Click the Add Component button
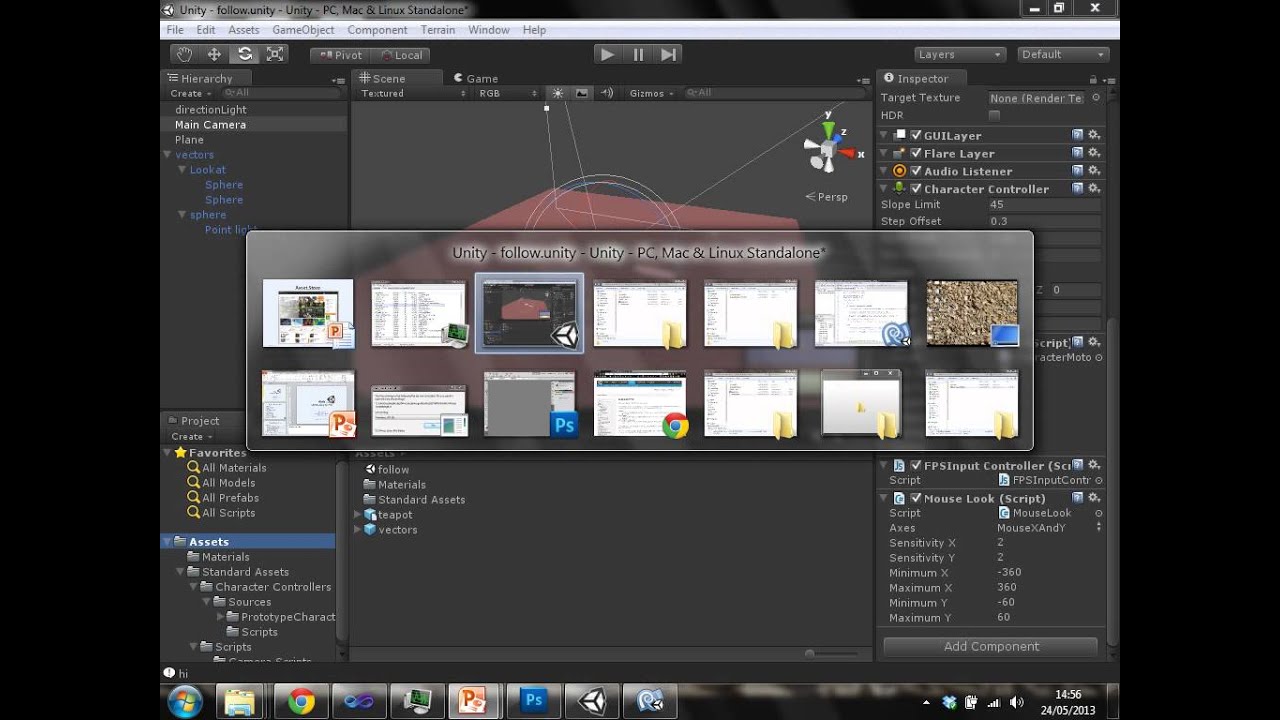Screen dimensions: 1280x720 click(991, 646)
